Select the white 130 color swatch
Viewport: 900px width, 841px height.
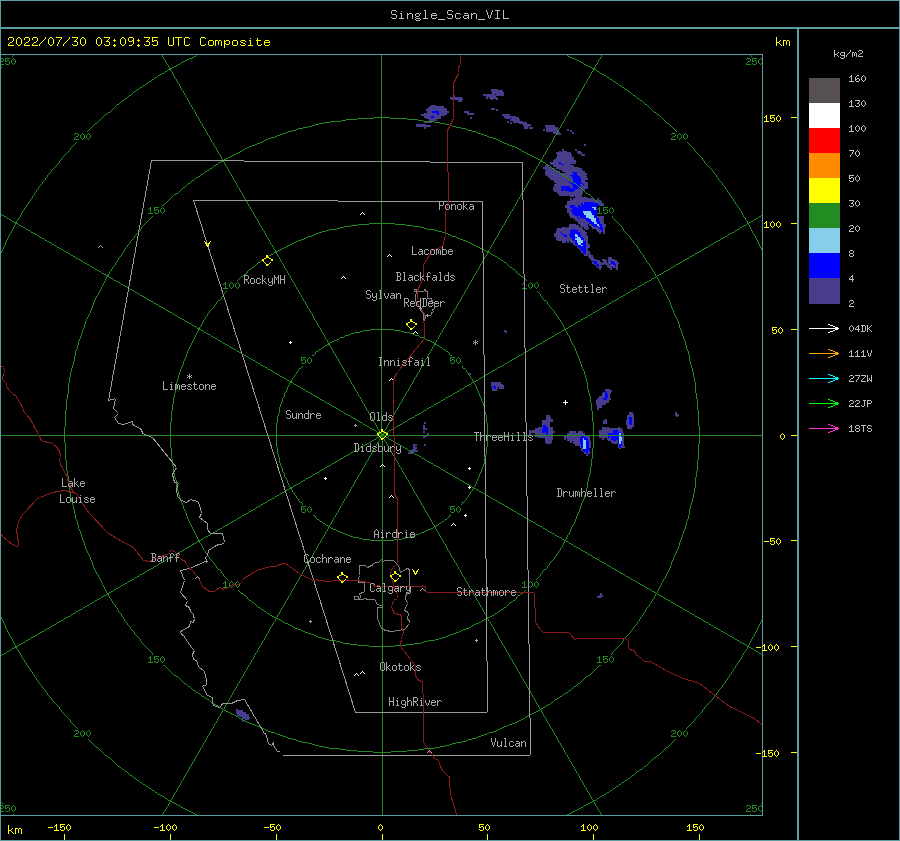click(x=824, y=115)
